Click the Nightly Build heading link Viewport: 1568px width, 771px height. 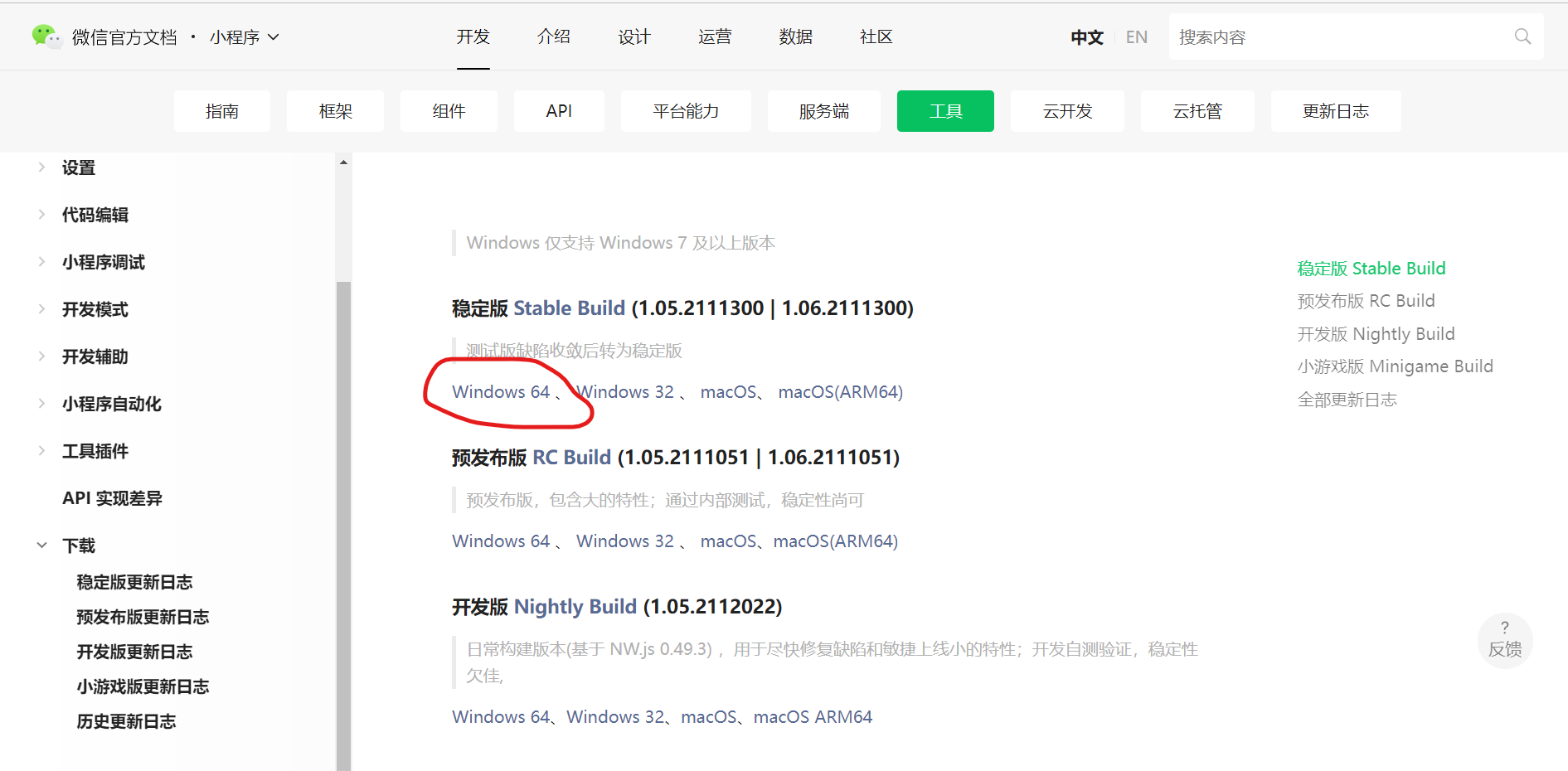coord(575,606)
